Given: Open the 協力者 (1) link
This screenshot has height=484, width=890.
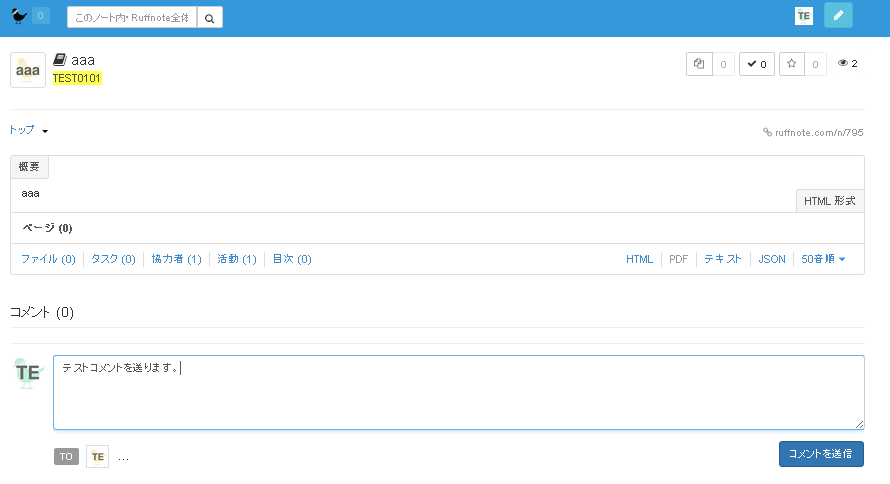Looking at the screenshot, I should (x=176, y=259).
